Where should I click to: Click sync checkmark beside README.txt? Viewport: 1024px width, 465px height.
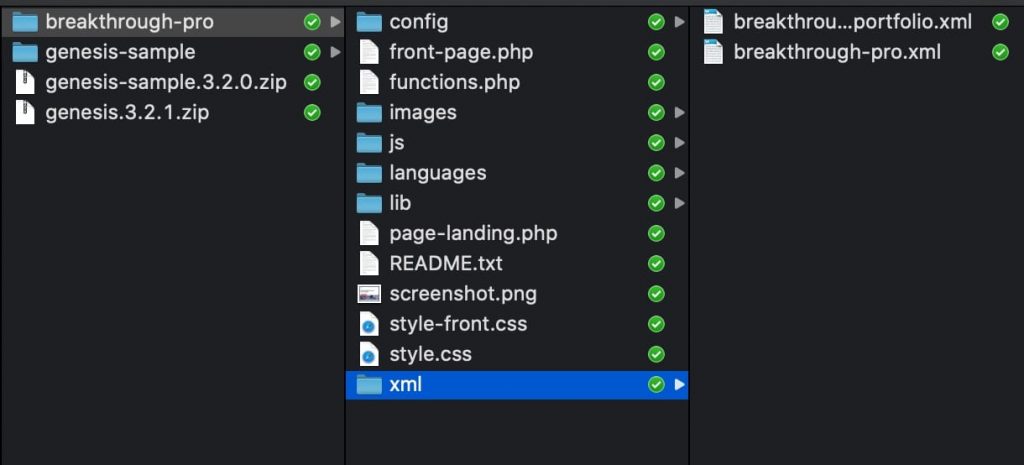(656, 264)
